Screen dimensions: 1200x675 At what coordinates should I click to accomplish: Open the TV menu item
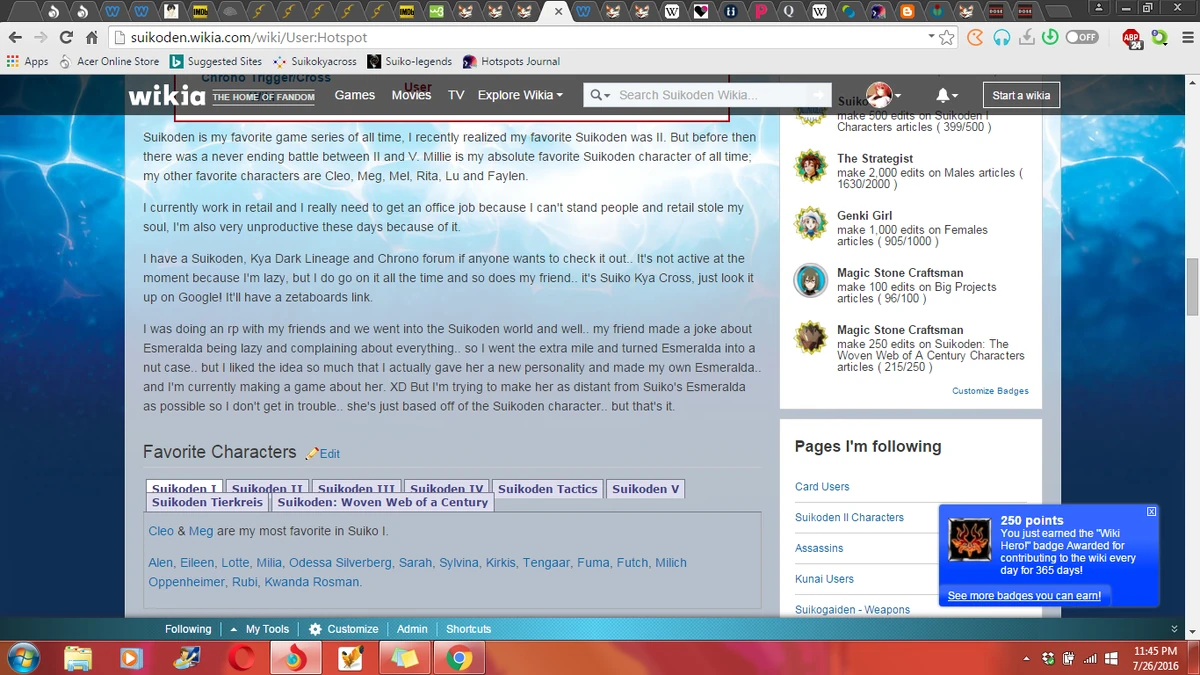[456, 95]
